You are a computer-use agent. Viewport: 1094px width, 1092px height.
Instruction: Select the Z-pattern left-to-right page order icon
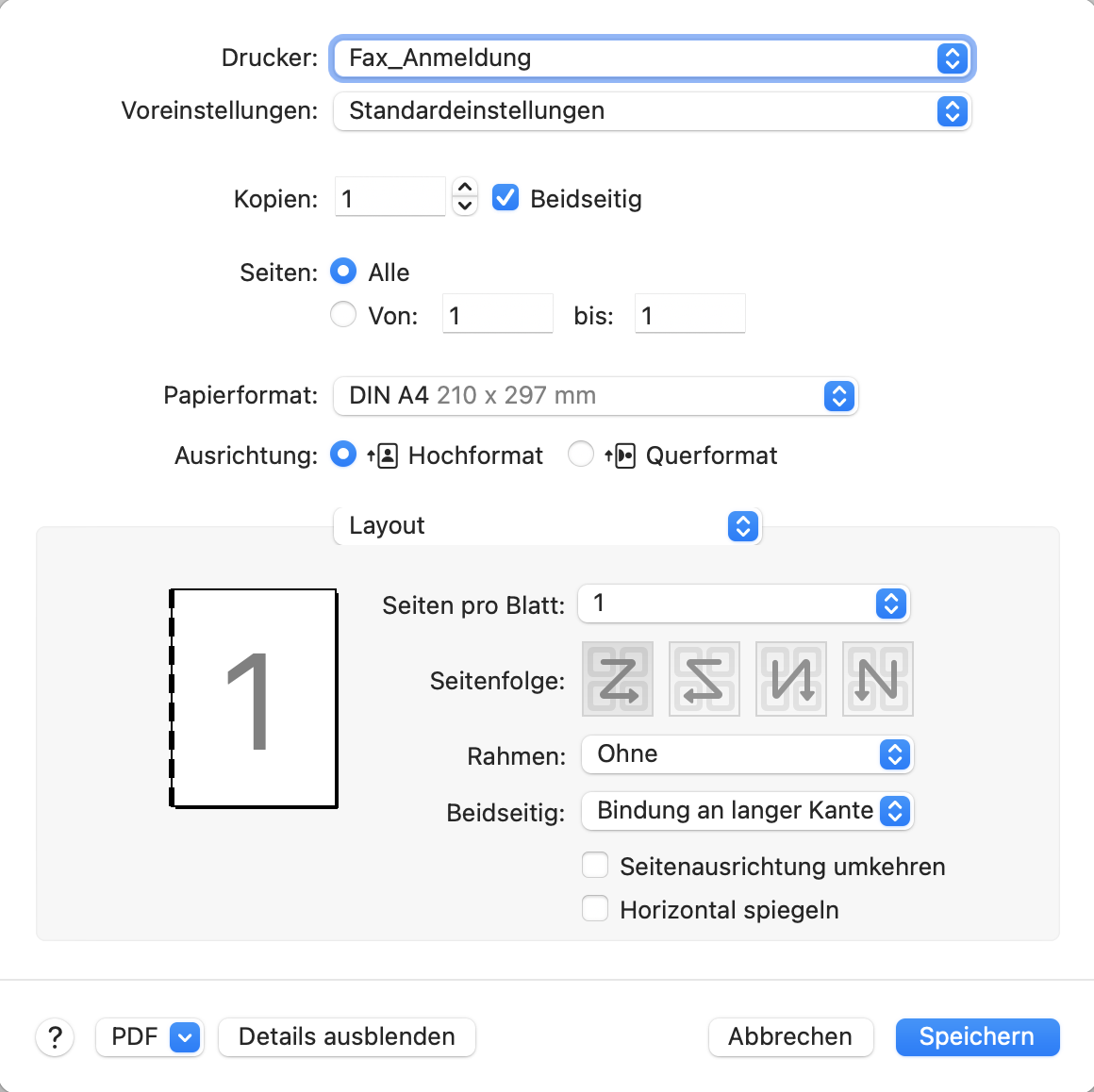pos(618,679)
